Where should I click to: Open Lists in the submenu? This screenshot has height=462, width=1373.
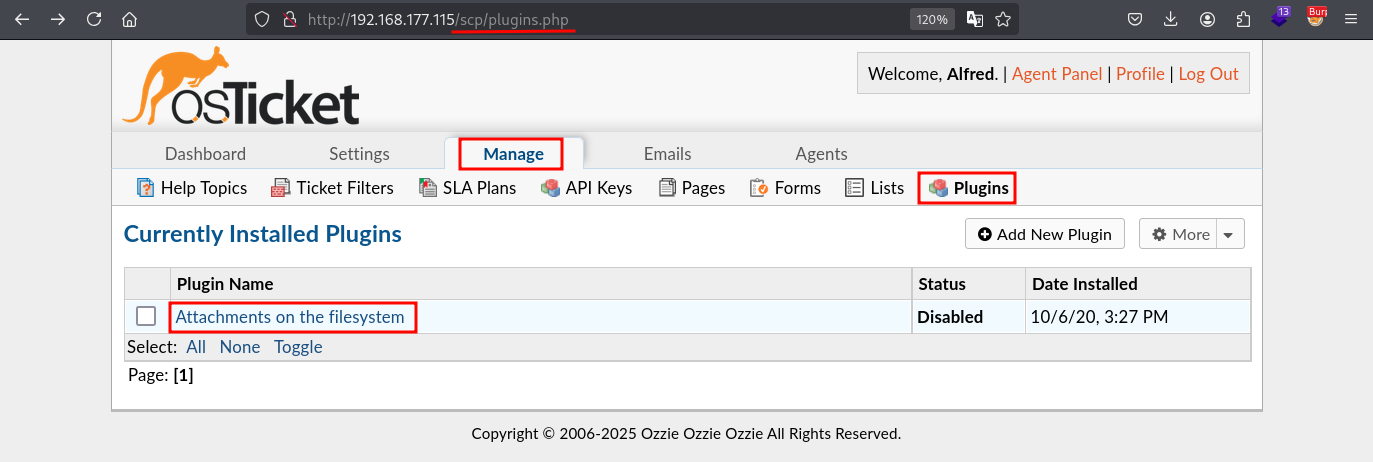tap(874, 187)
